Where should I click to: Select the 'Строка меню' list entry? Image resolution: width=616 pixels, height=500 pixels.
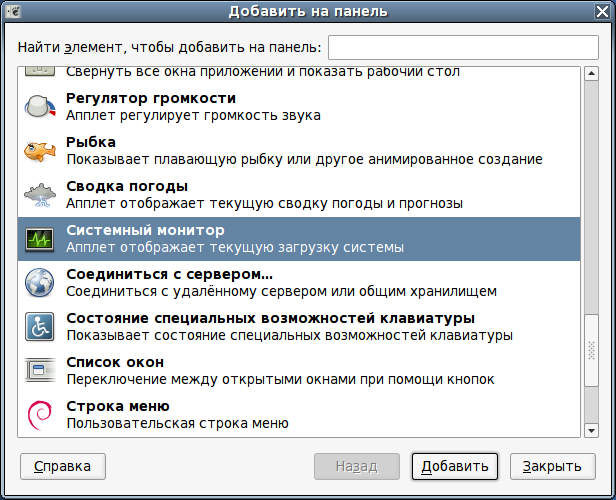tap(299, 415)
